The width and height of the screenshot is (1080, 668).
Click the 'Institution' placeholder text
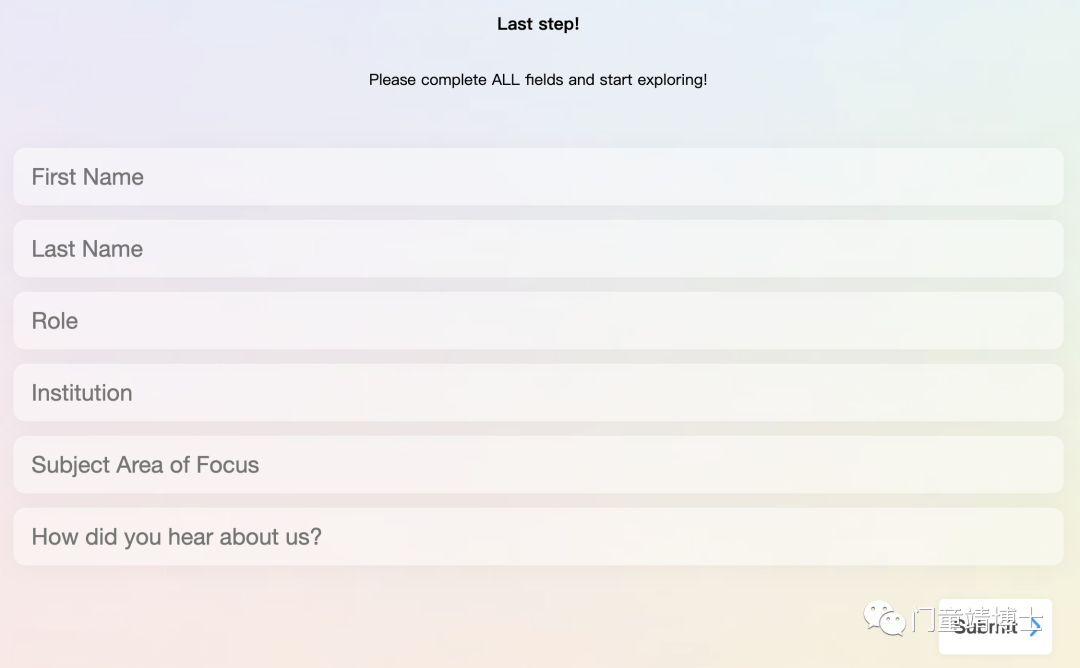tap(82, 393)
